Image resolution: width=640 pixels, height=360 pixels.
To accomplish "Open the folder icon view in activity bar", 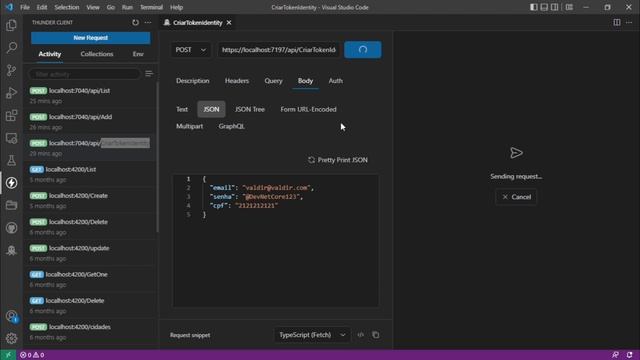I will 11,205.
